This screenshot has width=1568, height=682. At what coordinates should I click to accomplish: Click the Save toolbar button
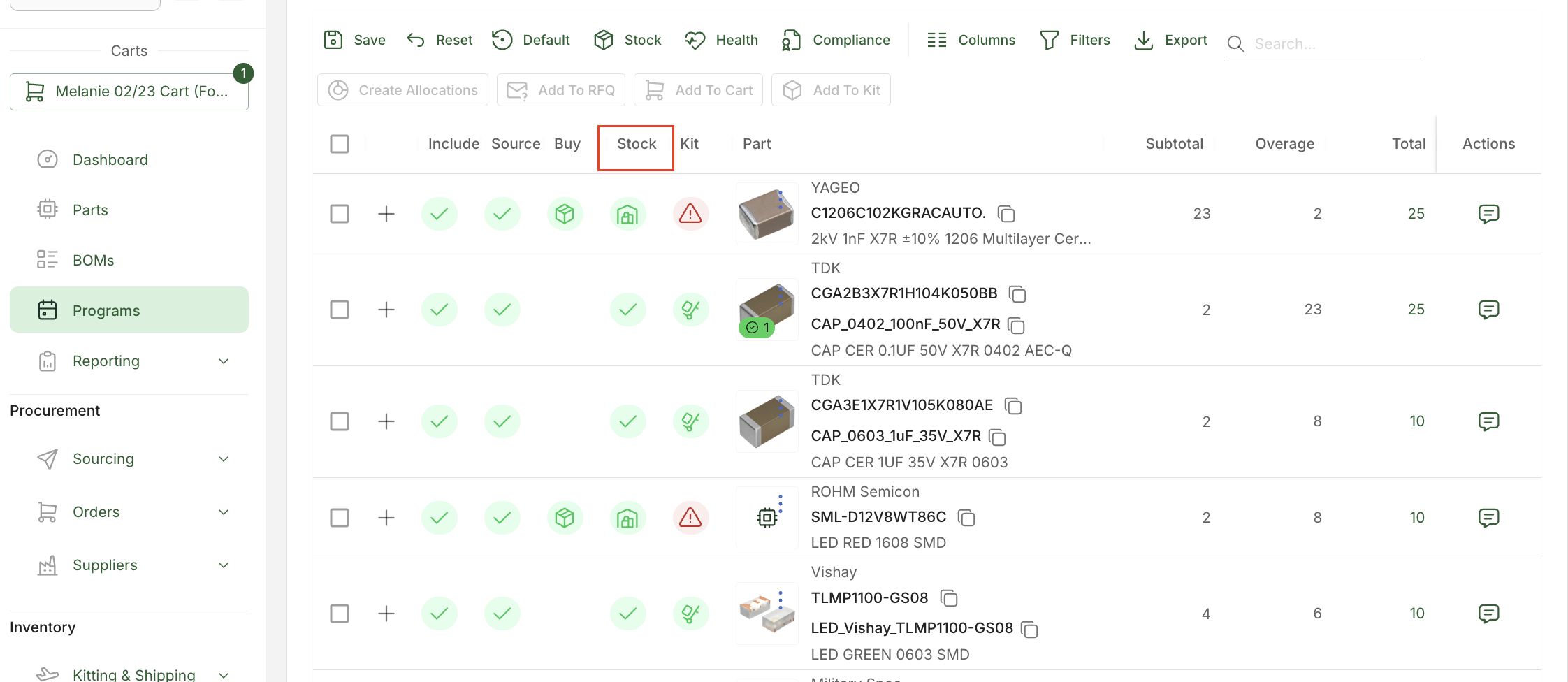coord(354,40)
